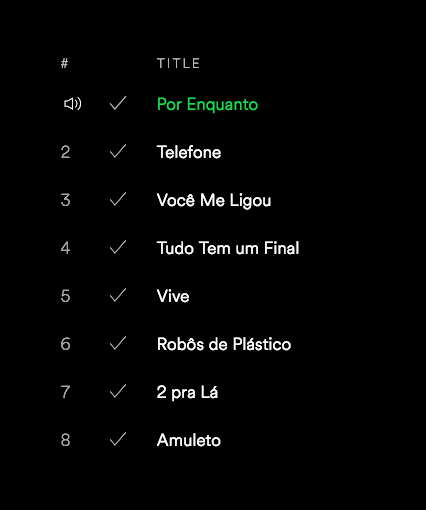Screen dimensions: 426x510
Task: Select the Tudo Tem um Final track
Action: [x=228, y=248]
